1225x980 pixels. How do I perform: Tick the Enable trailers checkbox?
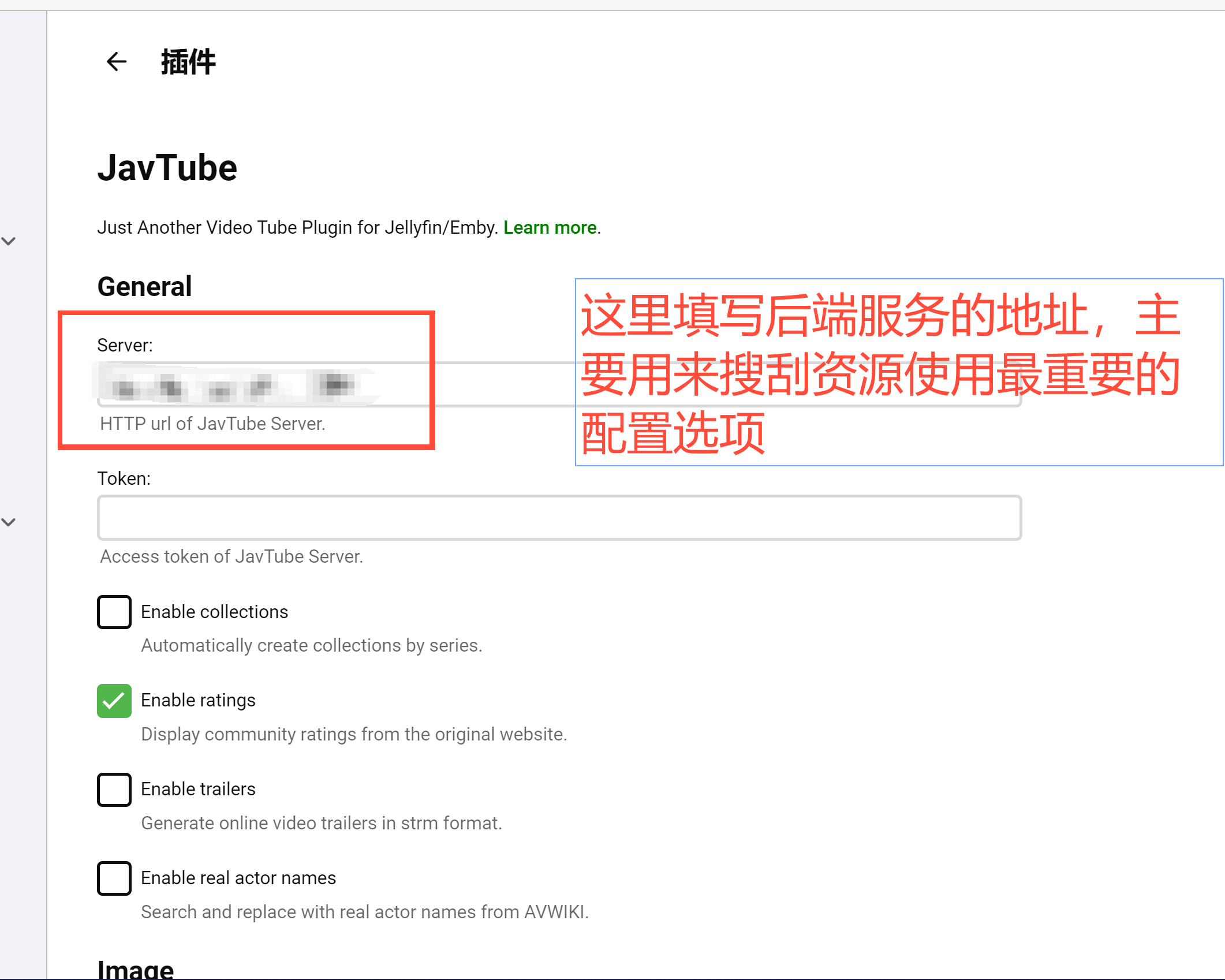[x=114, y=790]
